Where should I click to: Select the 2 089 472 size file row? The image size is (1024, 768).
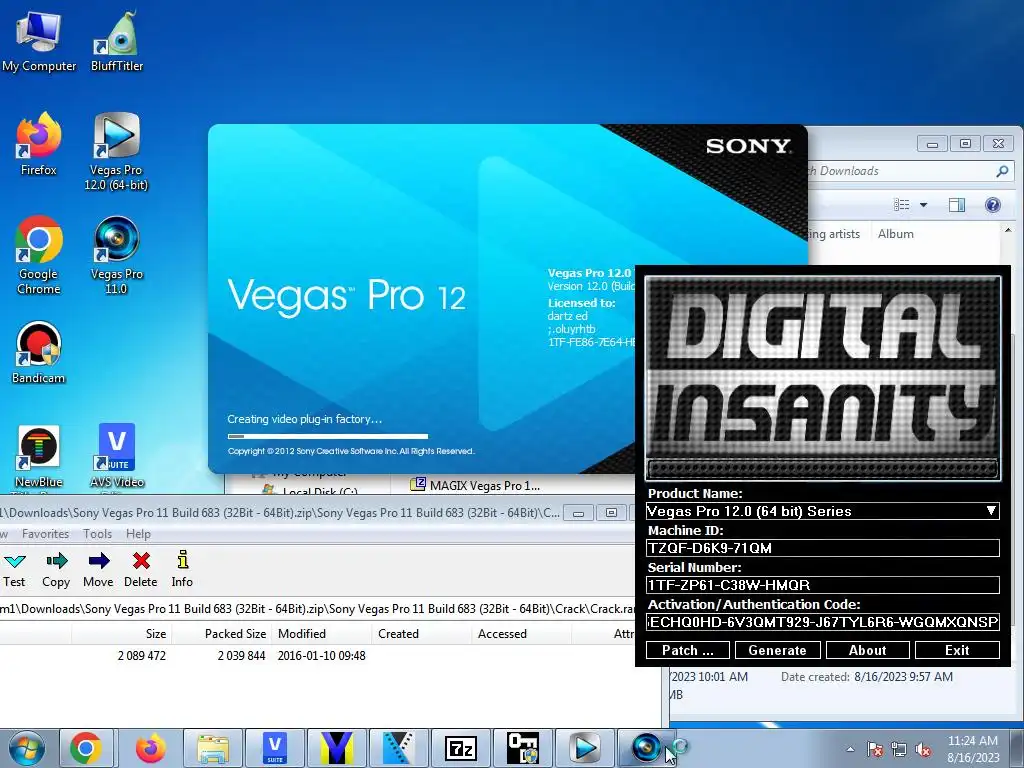317,656
